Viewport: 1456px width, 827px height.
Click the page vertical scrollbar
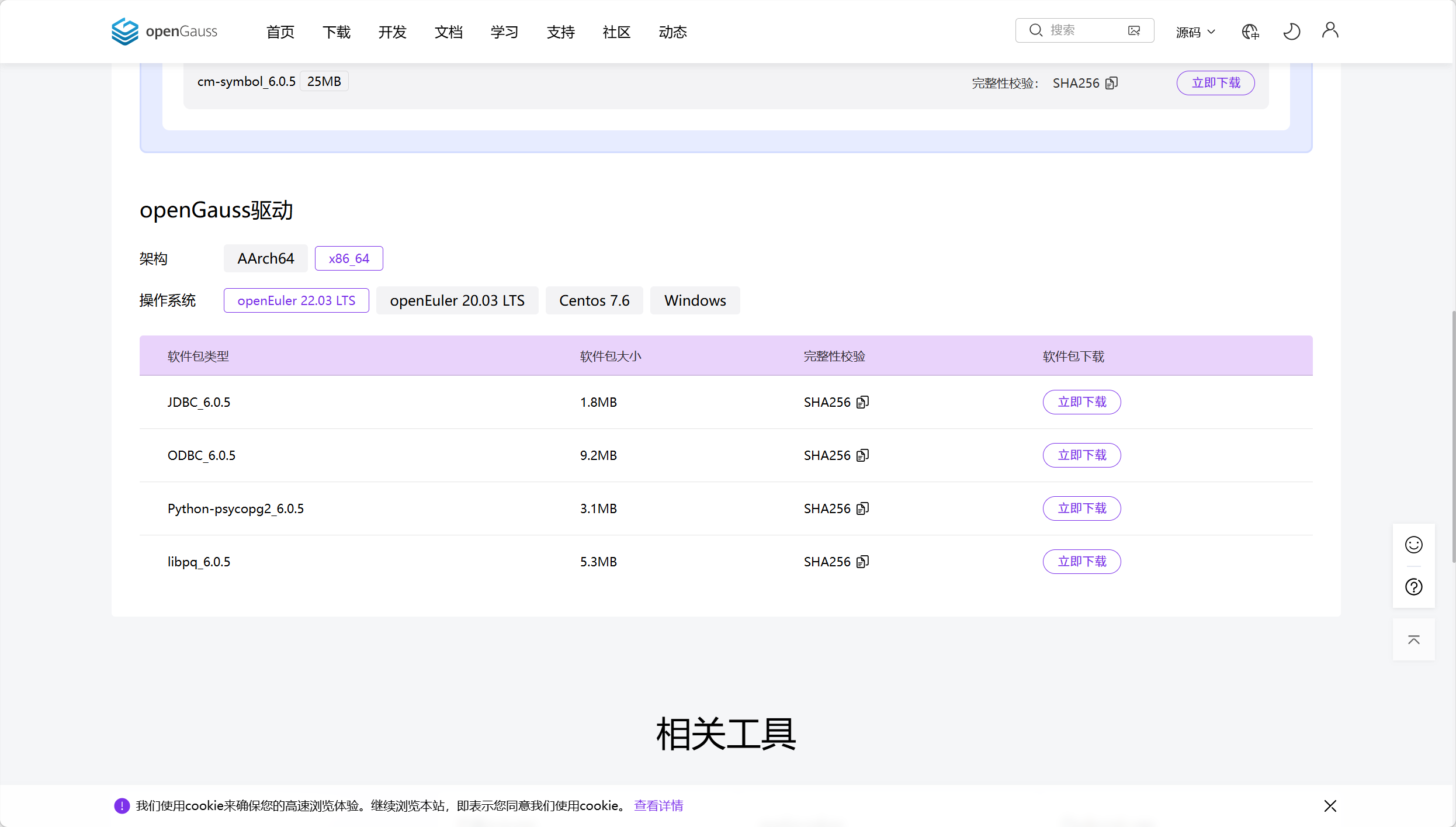coord(1453,437)
